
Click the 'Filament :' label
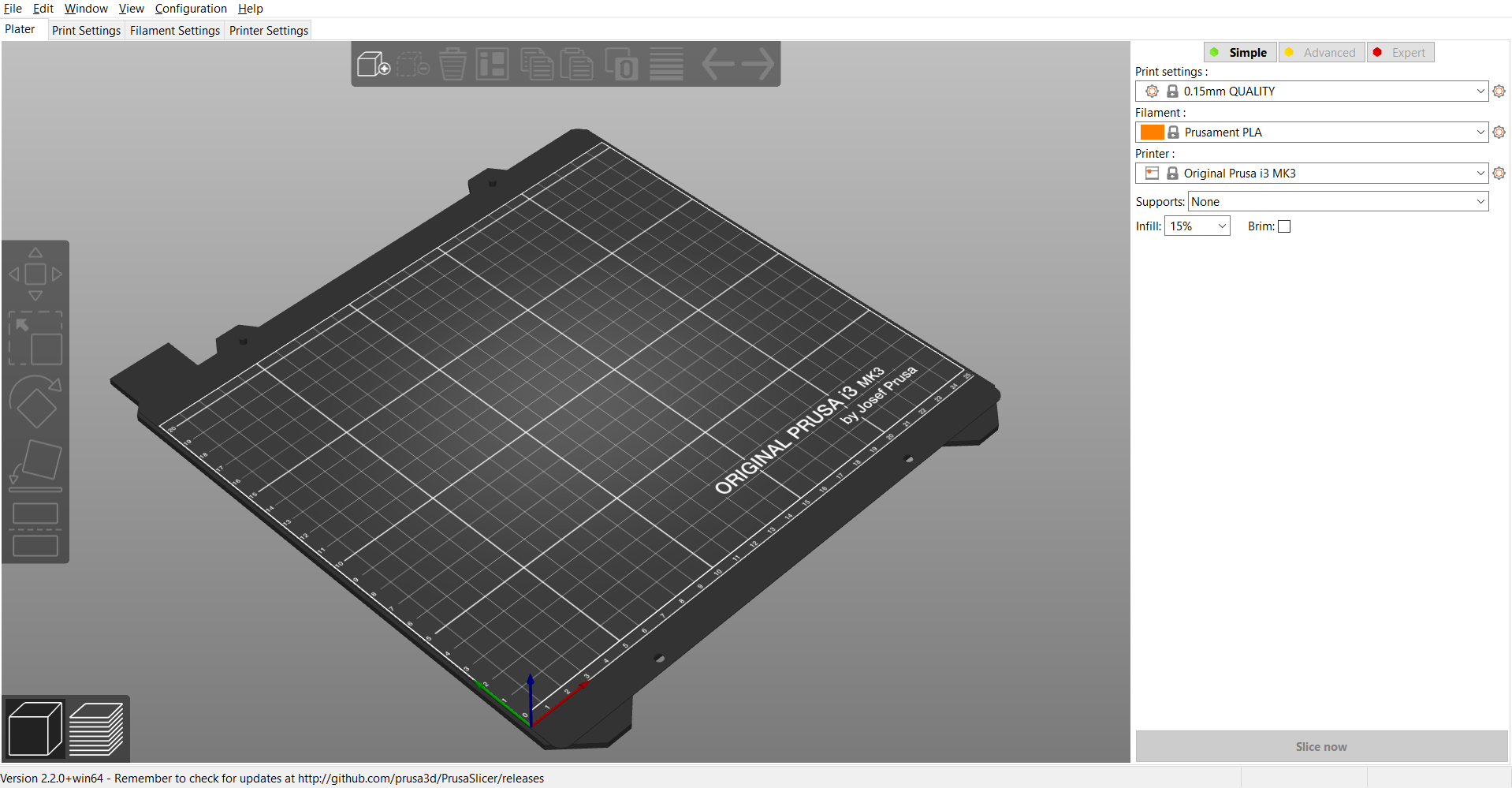pos(1160,113)
